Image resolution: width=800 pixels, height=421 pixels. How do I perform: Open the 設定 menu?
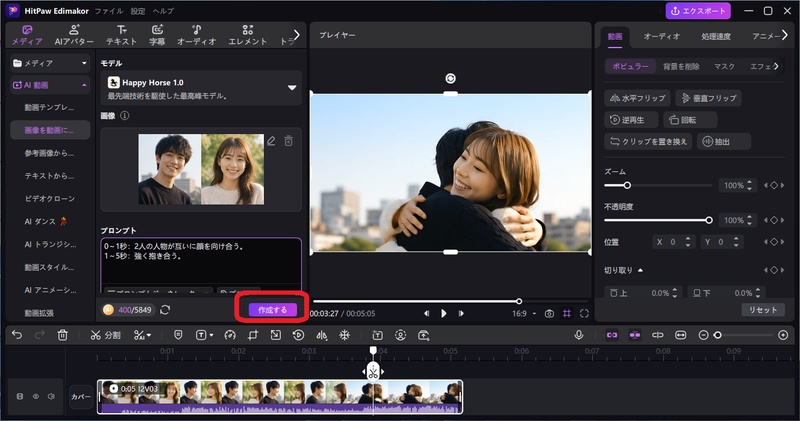pyautogui.click(x=138, y=11)
